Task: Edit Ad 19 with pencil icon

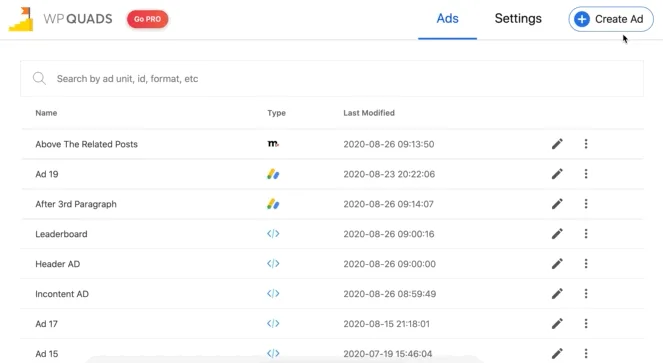Action: tap(557, 174)
